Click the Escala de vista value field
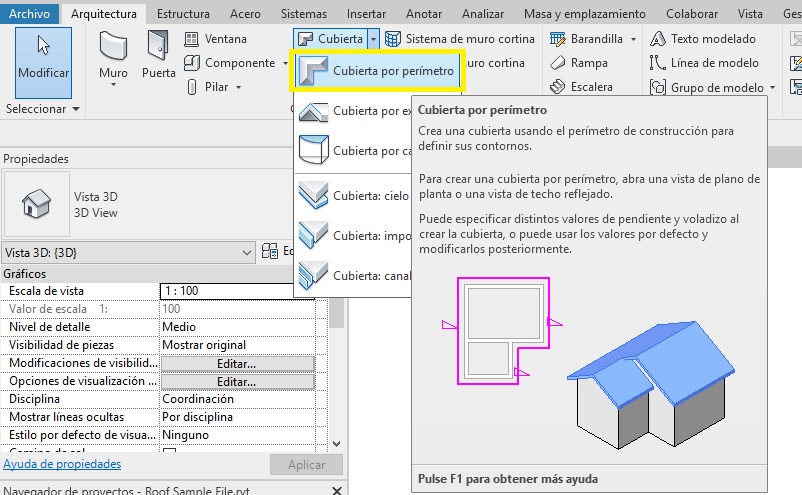Image resolution: width=802 pixels, height=495 pixels. [x=237, y=290]
